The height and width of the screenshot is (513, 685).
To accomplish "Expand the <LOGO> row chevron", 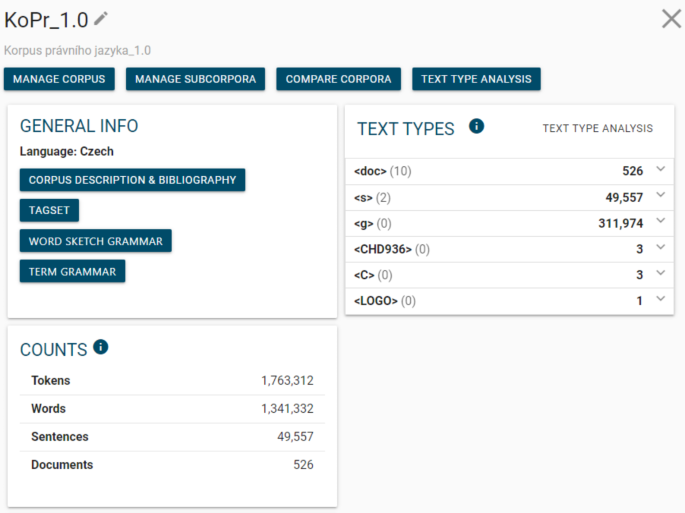I will pyautogui.click(x=660, y=300).
